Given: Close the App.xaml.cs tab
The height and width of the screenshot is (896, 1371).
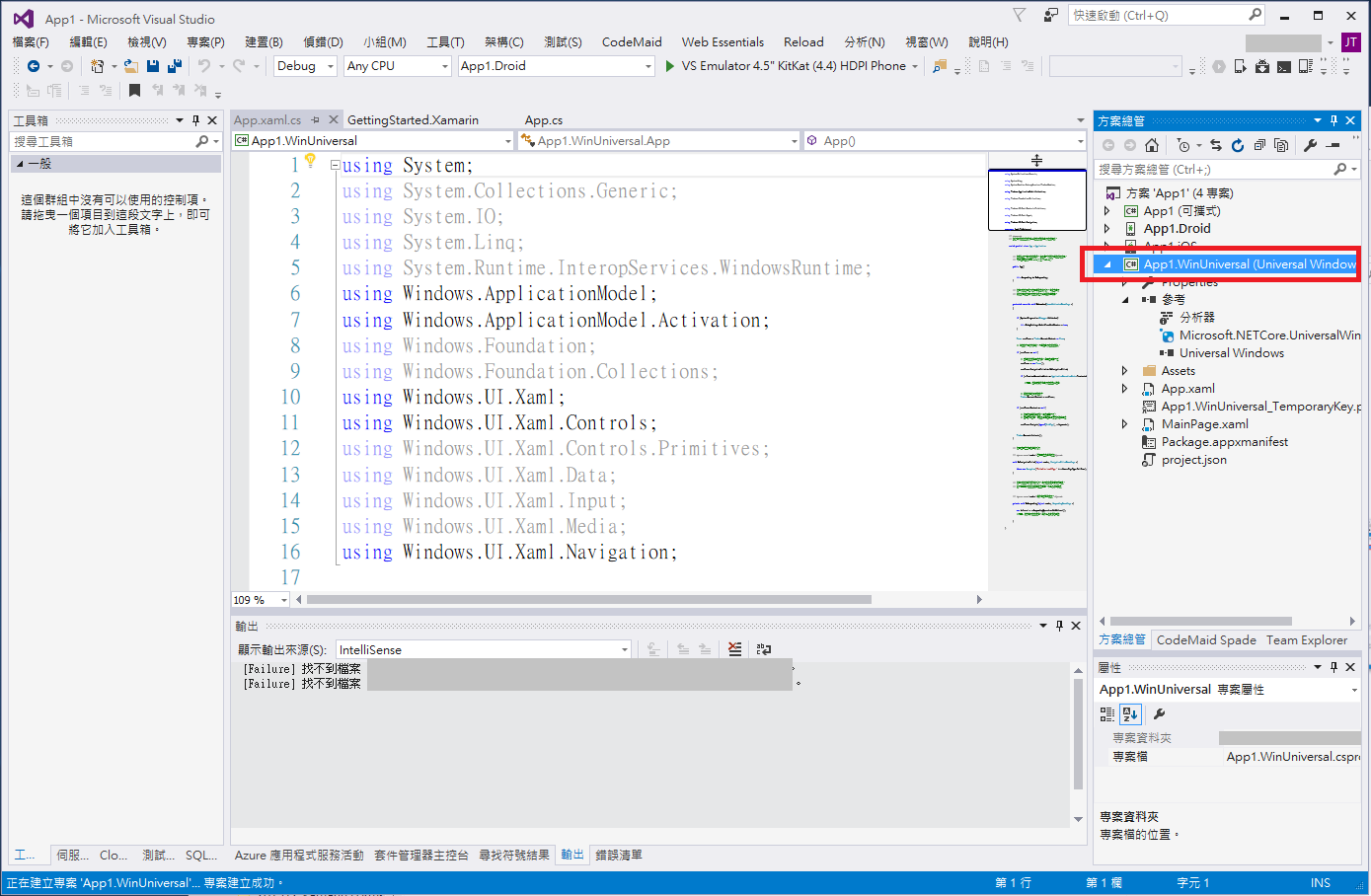Looking at the screenshot, I should (x=333, y=120).
